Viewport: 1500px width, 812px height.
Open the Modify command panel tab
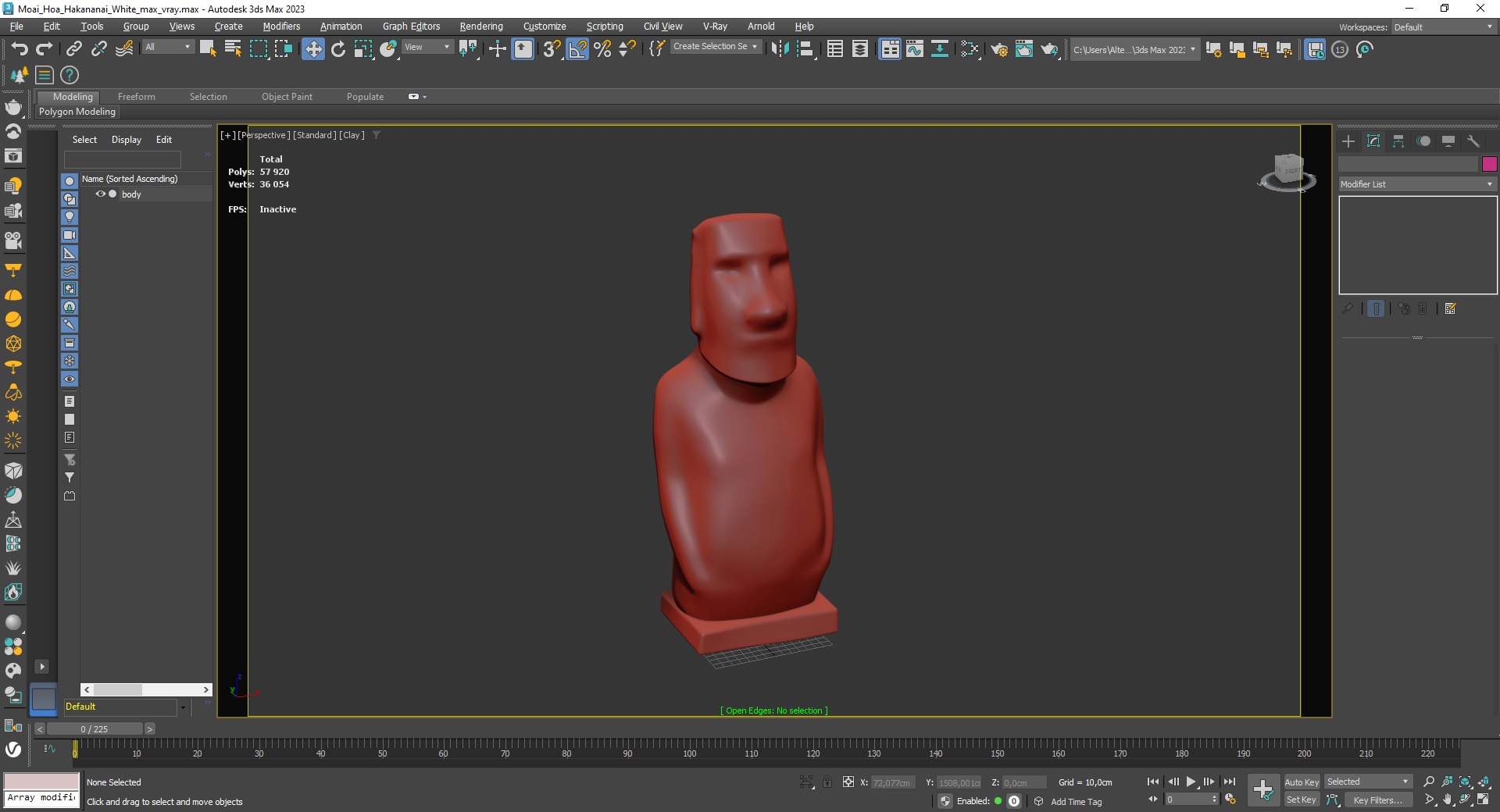click(1373, 141)
